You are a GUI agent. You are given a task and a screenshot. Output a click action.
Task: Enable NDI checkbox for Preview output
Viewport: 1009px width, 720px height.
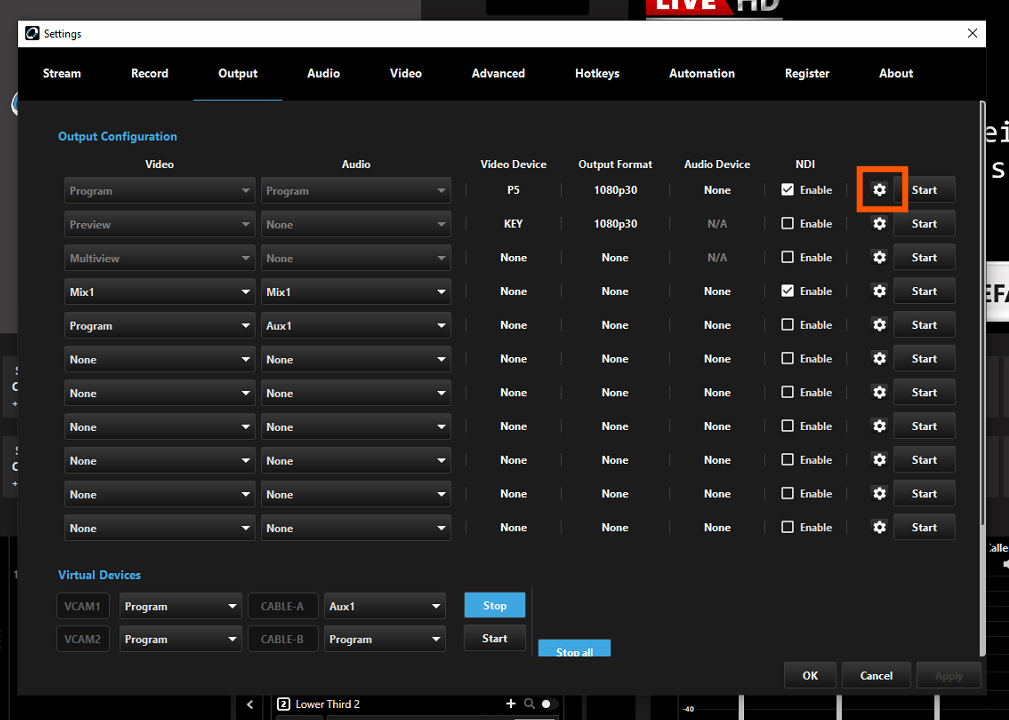(x=788, y=224)
